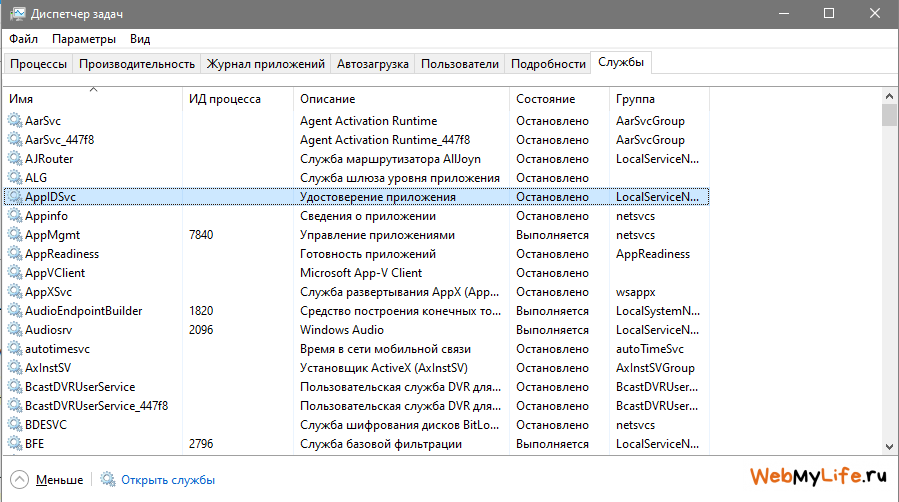This screenshot has width=899, height=502.
Task: Switch to the Производительность tab
Action: click(136, 64)
